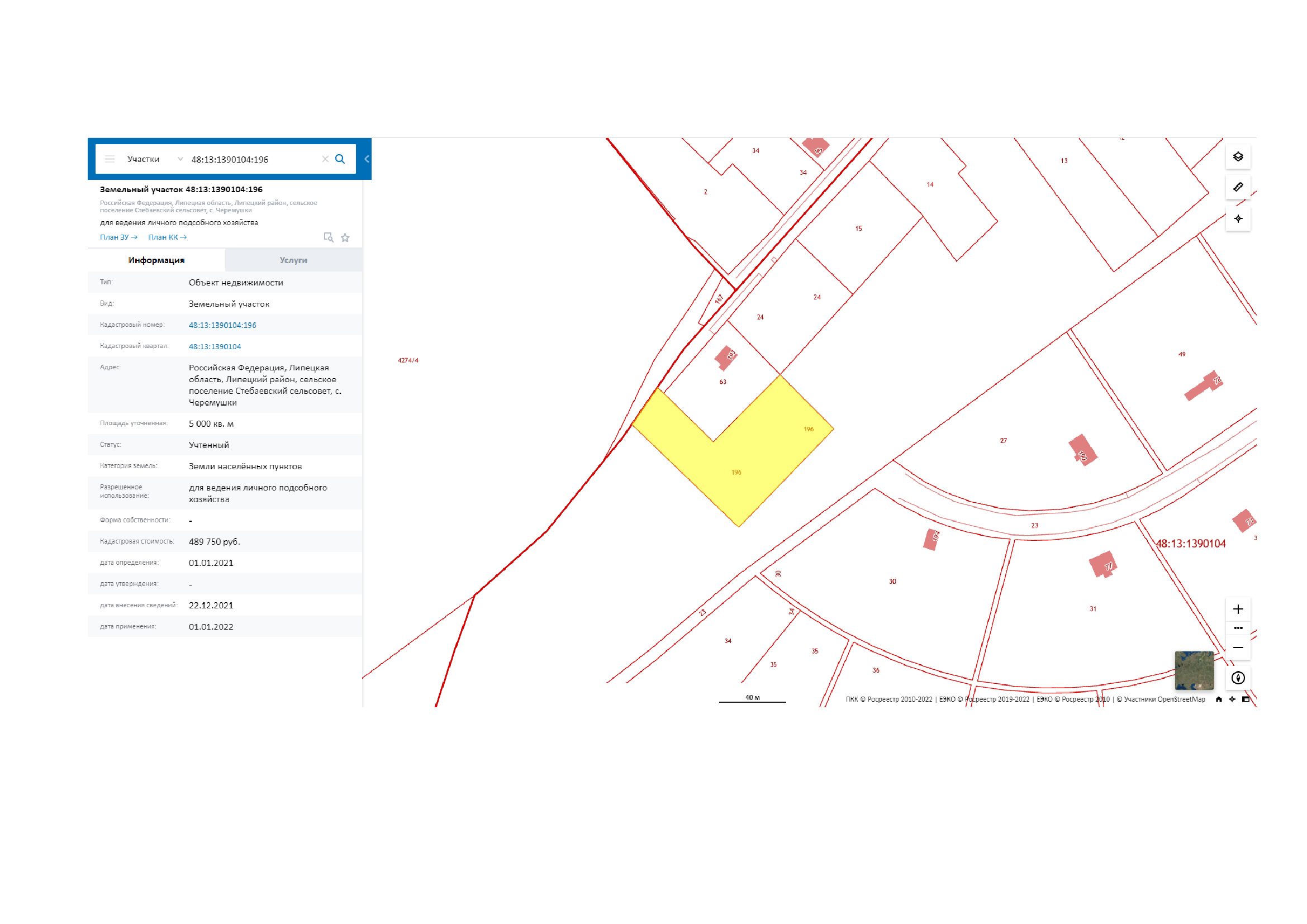Open the План ЗУ link
1307x924 pixels.
coord(118,237)
